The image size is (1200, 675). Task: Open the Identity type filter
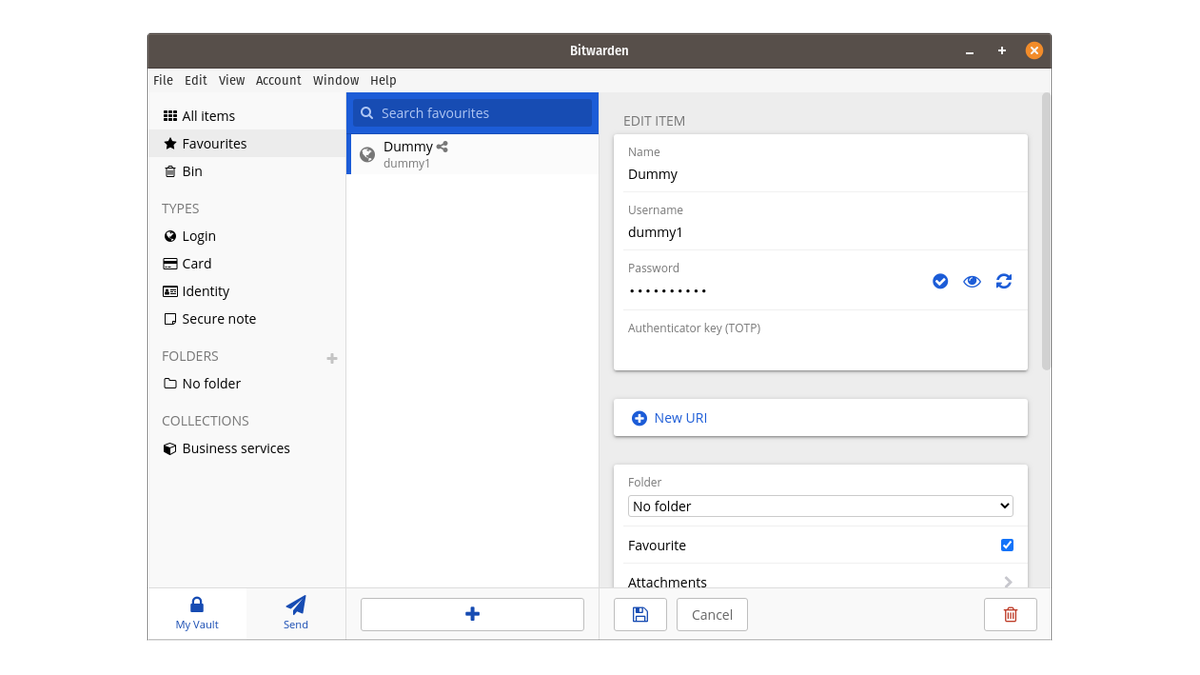[x=205, y=291]
